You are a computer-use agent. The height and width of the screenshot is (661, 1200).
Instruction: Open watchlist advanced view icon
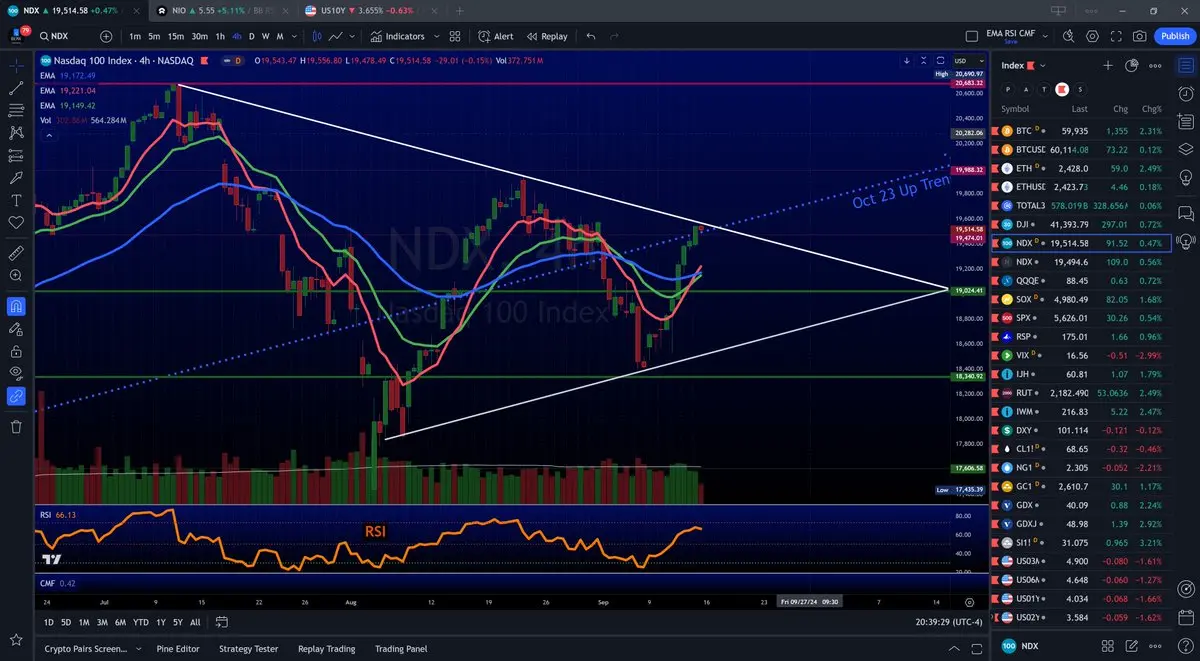coord(1131,65)
